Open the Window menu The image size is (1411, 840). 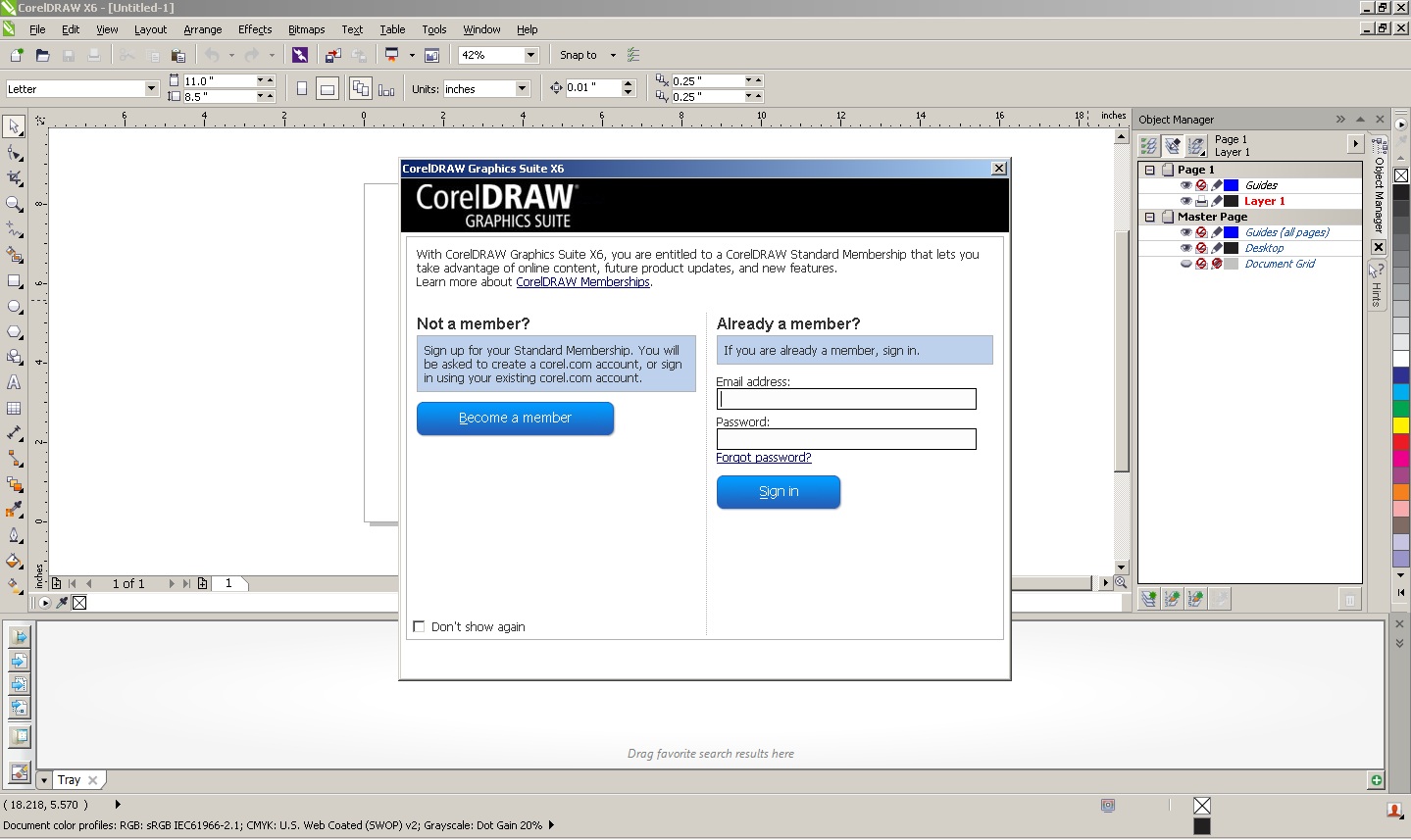481,29
